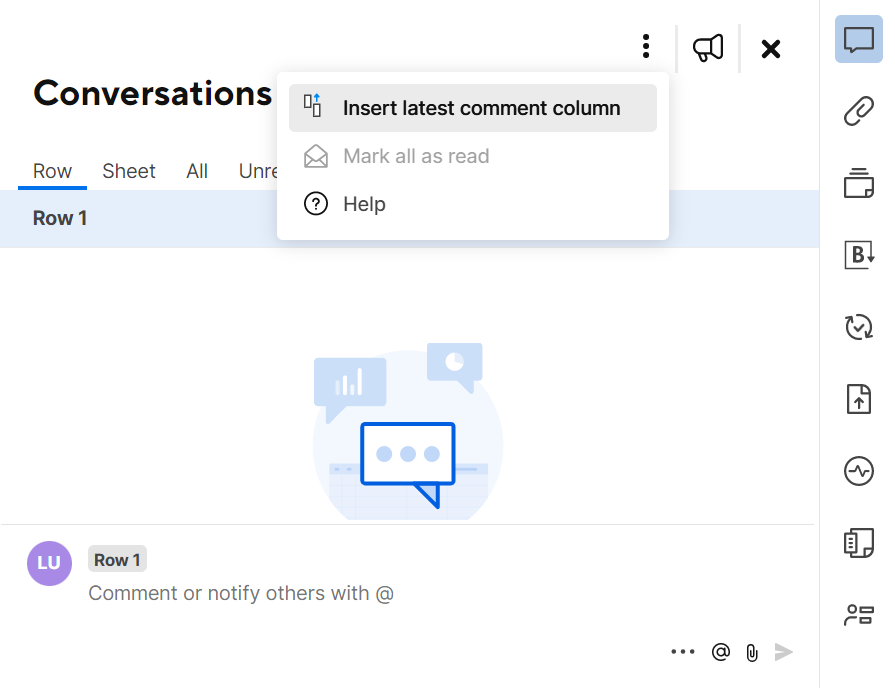This screenshot has width=895, height=688.
Task: Send the comment with the arrow icon
Action: pos(784,652)
